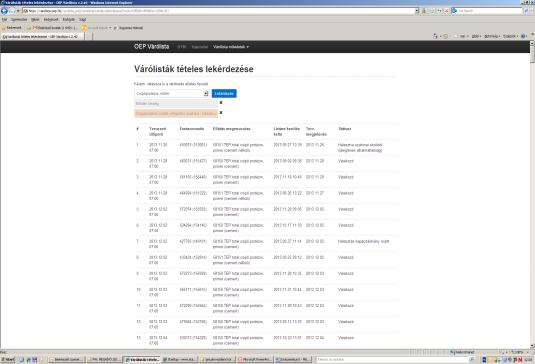Click the status cell in row 1

pyautogui.click(x=360, y=147)
